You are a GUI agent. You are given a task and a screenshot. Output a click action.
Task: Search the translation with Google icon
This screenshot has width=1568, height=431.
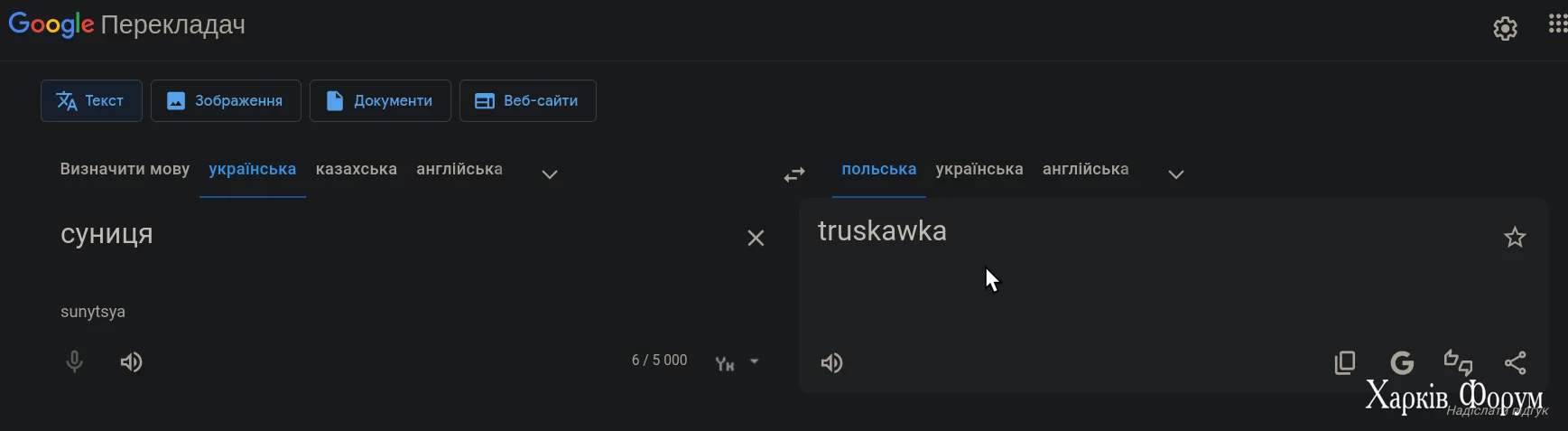1402,363
